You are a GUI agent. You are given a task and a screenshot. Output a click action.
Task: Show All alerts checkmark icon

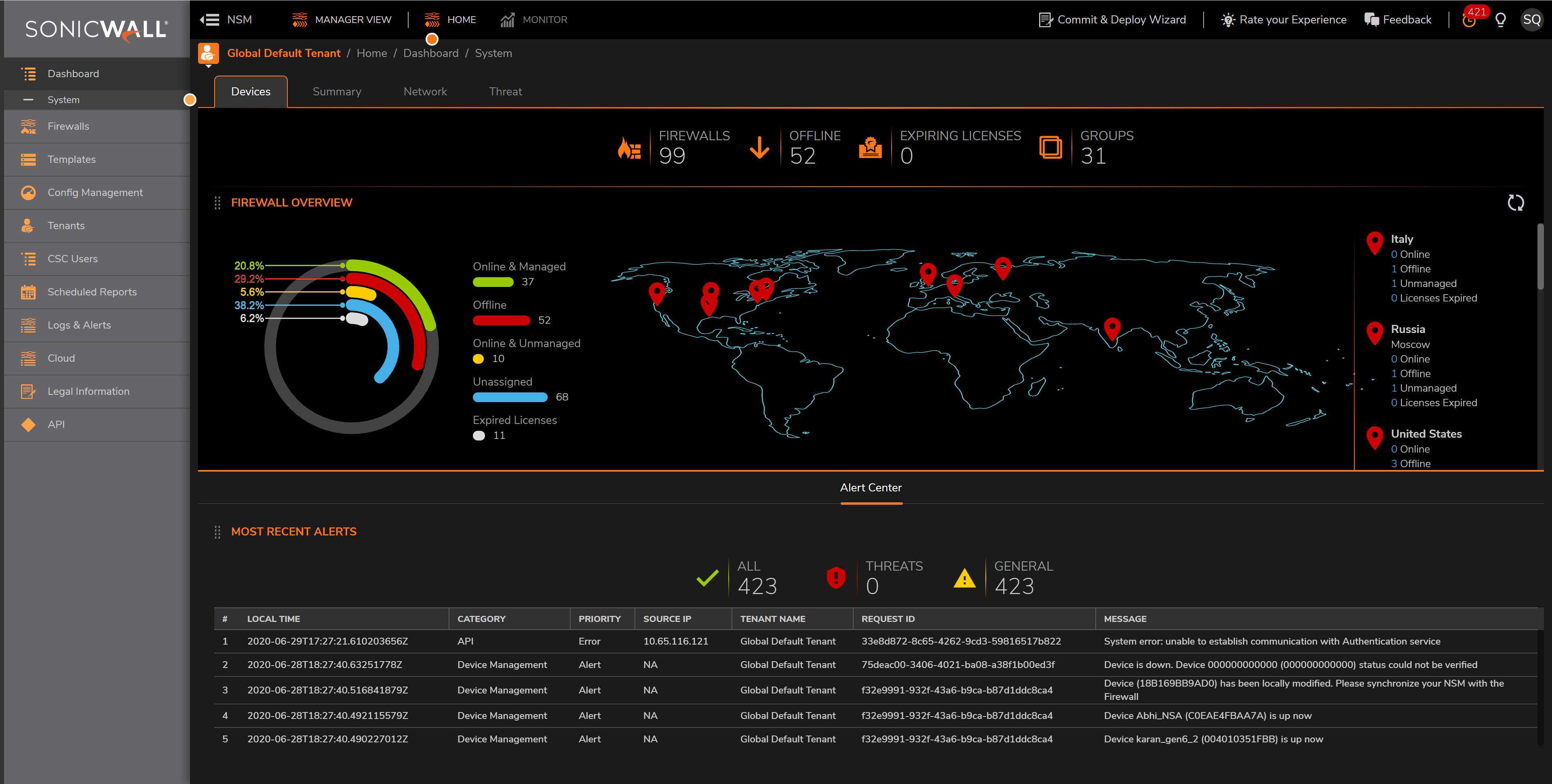coord(707,578)
